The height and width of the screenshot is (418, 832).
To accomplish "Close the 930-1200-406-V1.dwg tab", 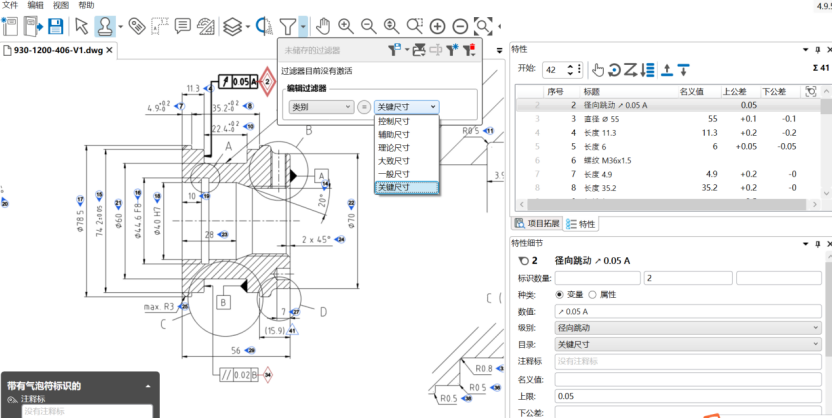I will click(x=109, y=50).
